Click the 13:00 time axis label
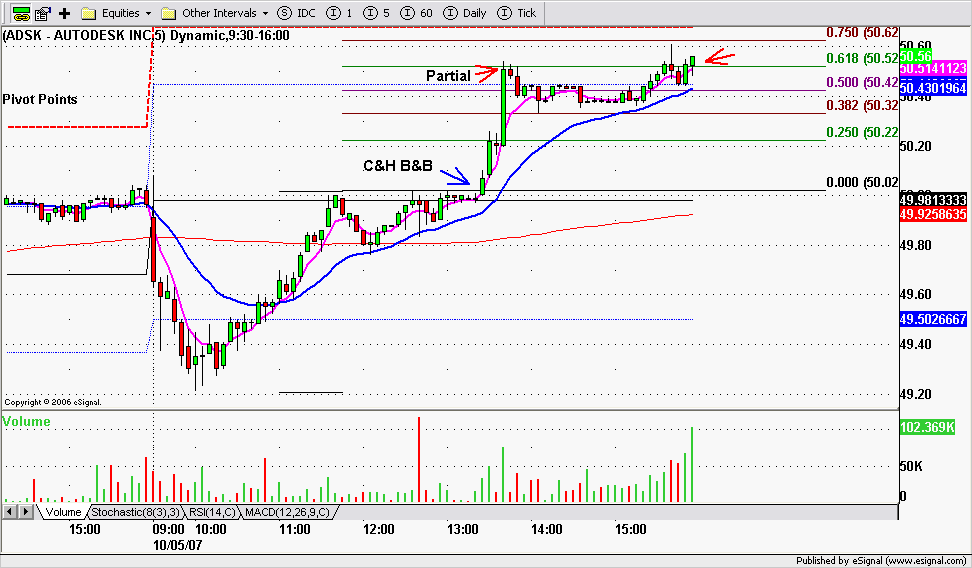 coord(462,530)
